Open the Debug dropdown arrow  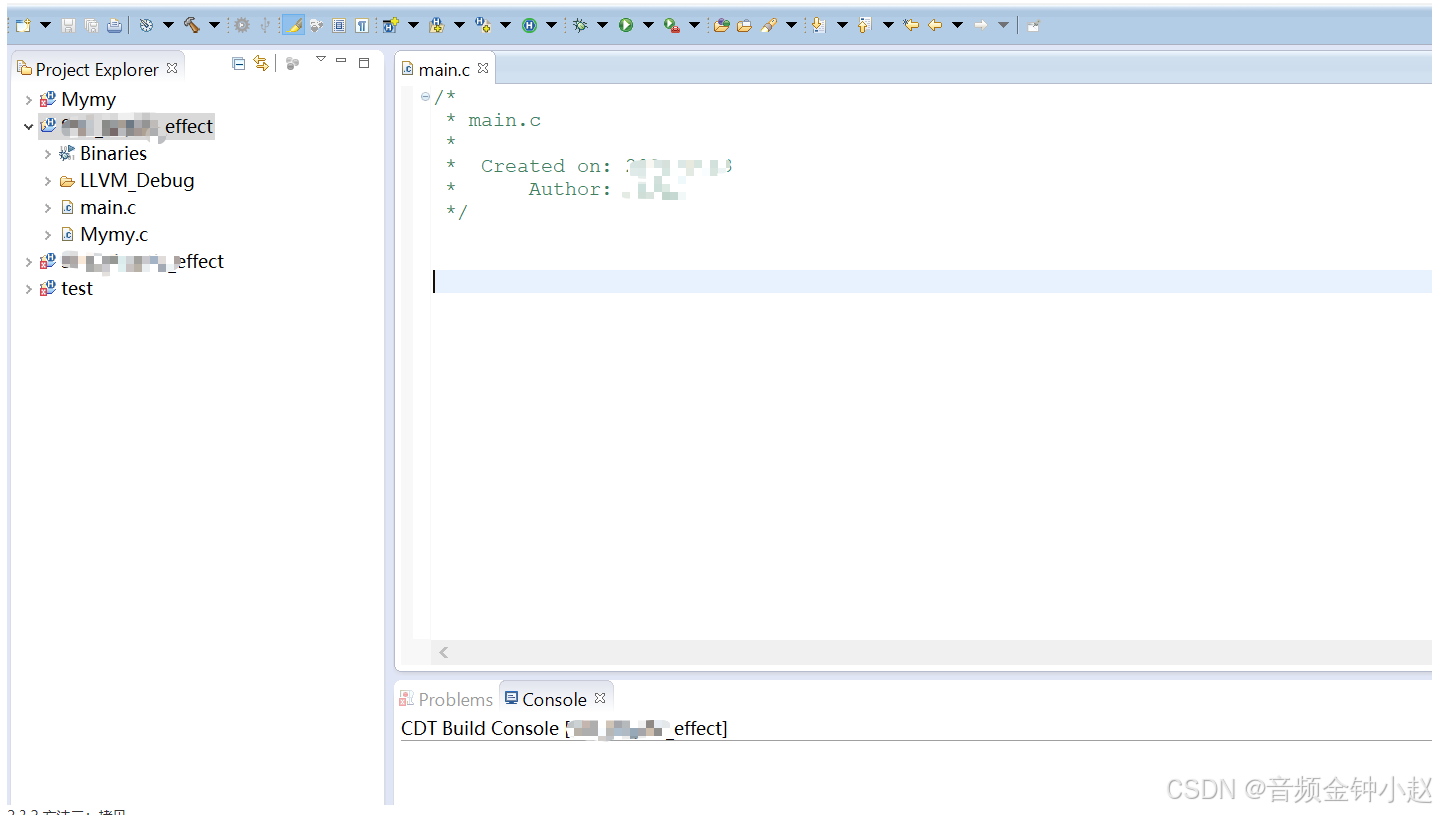(602, 25)
